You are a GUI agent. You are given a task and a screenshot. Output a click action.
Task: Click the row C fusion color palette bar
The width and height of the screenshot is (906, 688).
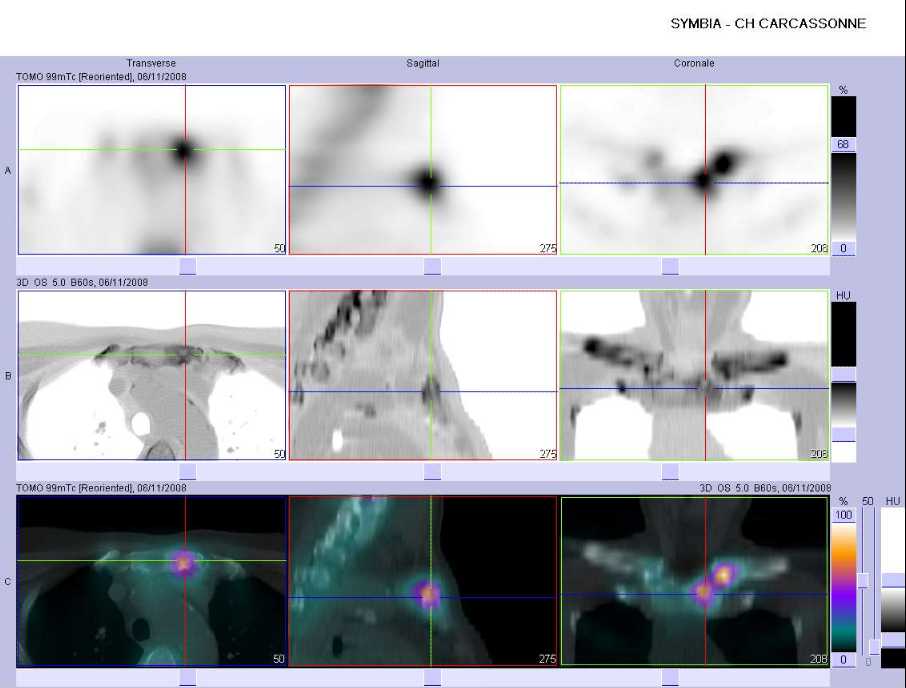pos(844,587)
